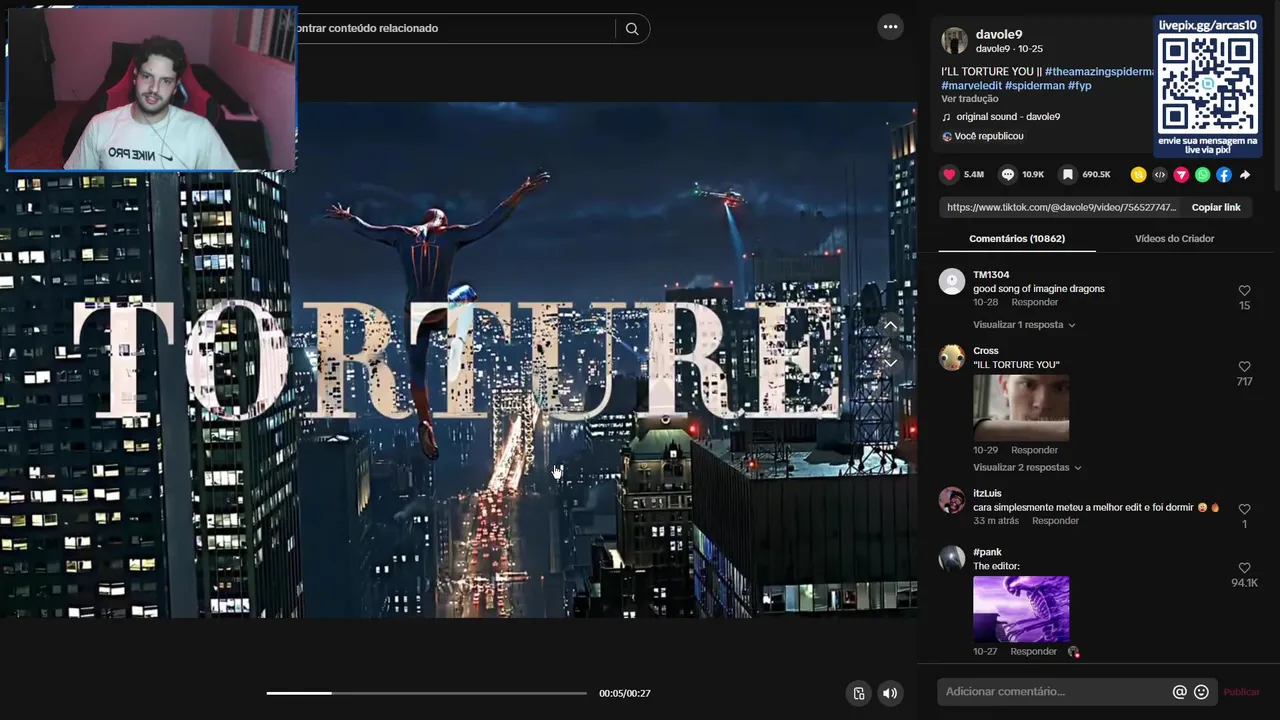This screenshot has width=1280, height=720.
Task: Open davole9's profile avatar
Action: tap(954, 41)
